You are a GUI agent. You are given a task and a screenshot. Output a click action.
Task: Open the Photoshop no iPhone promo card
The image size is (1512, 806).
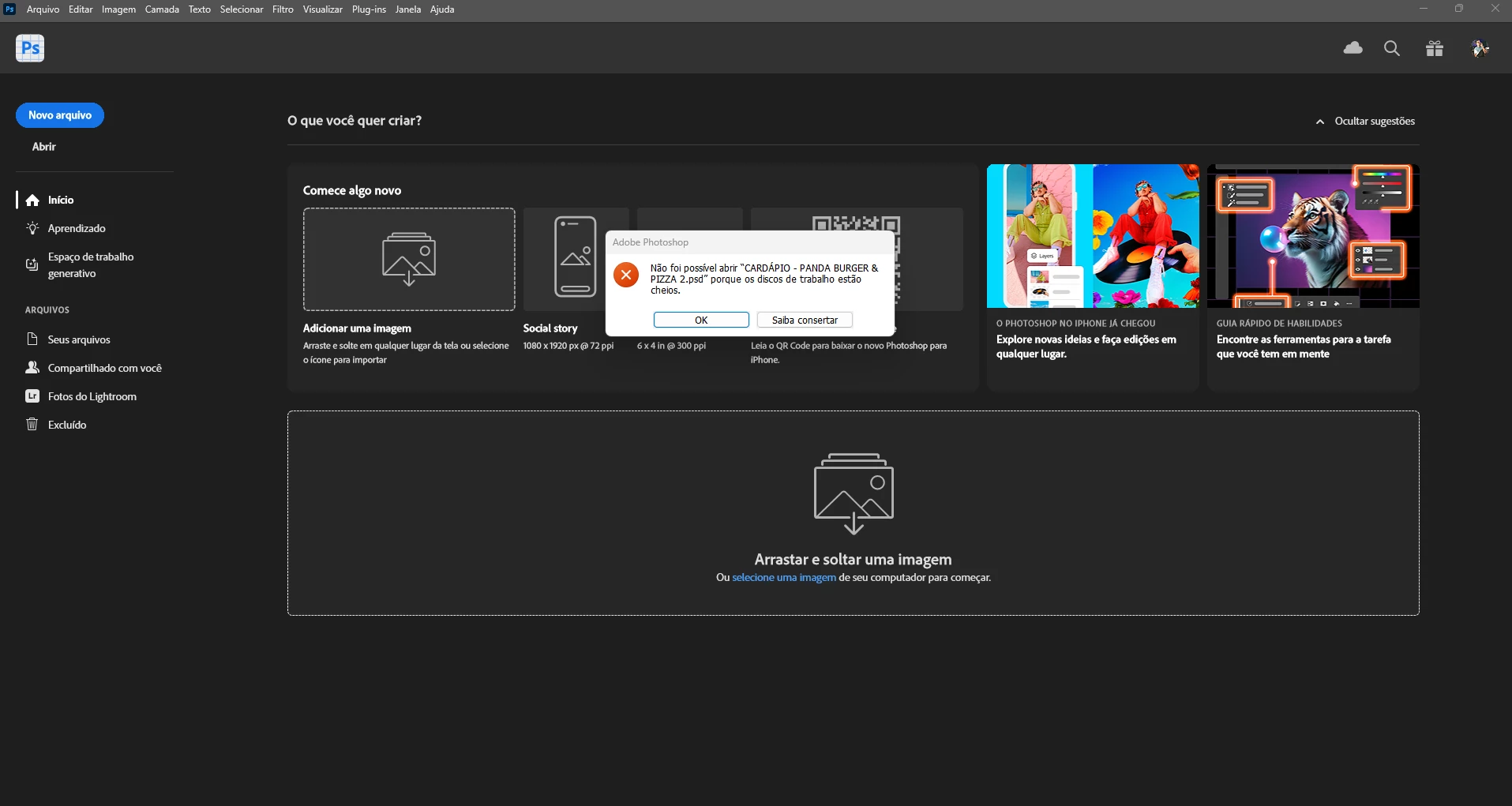[1093, 277]
